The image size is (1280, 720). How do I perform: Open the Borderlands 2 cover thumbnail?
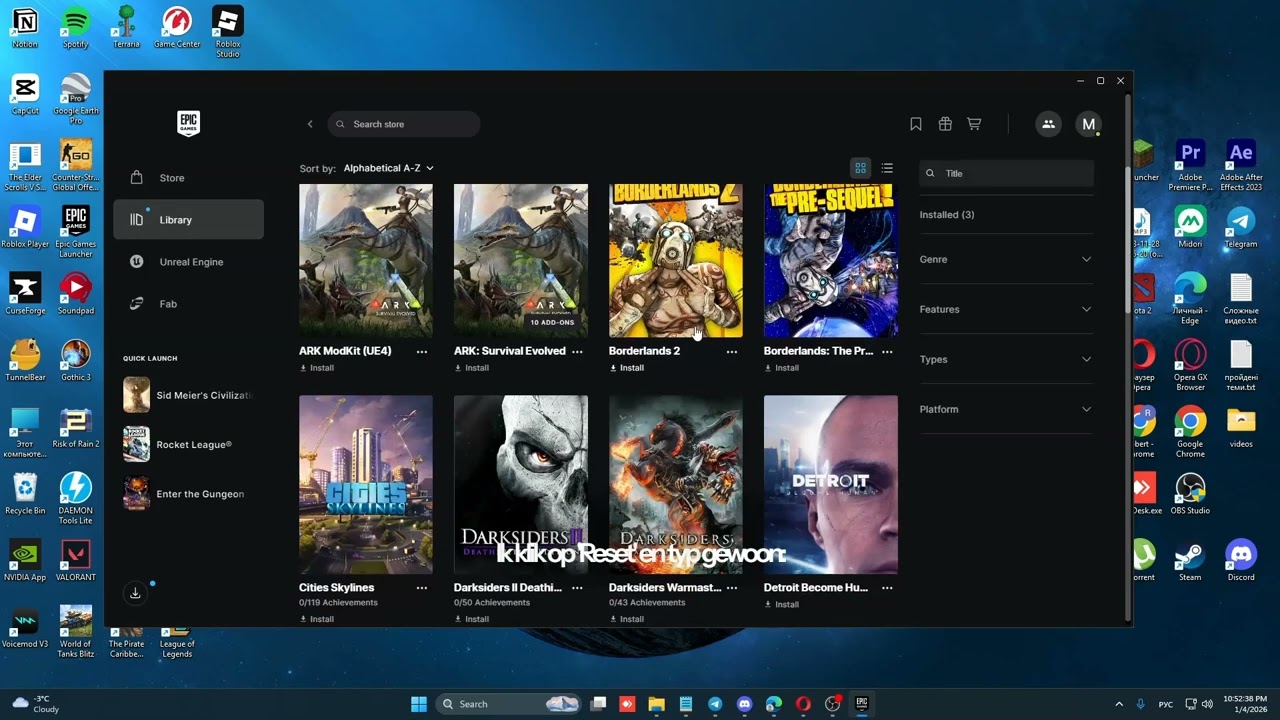tap(676, 260)
